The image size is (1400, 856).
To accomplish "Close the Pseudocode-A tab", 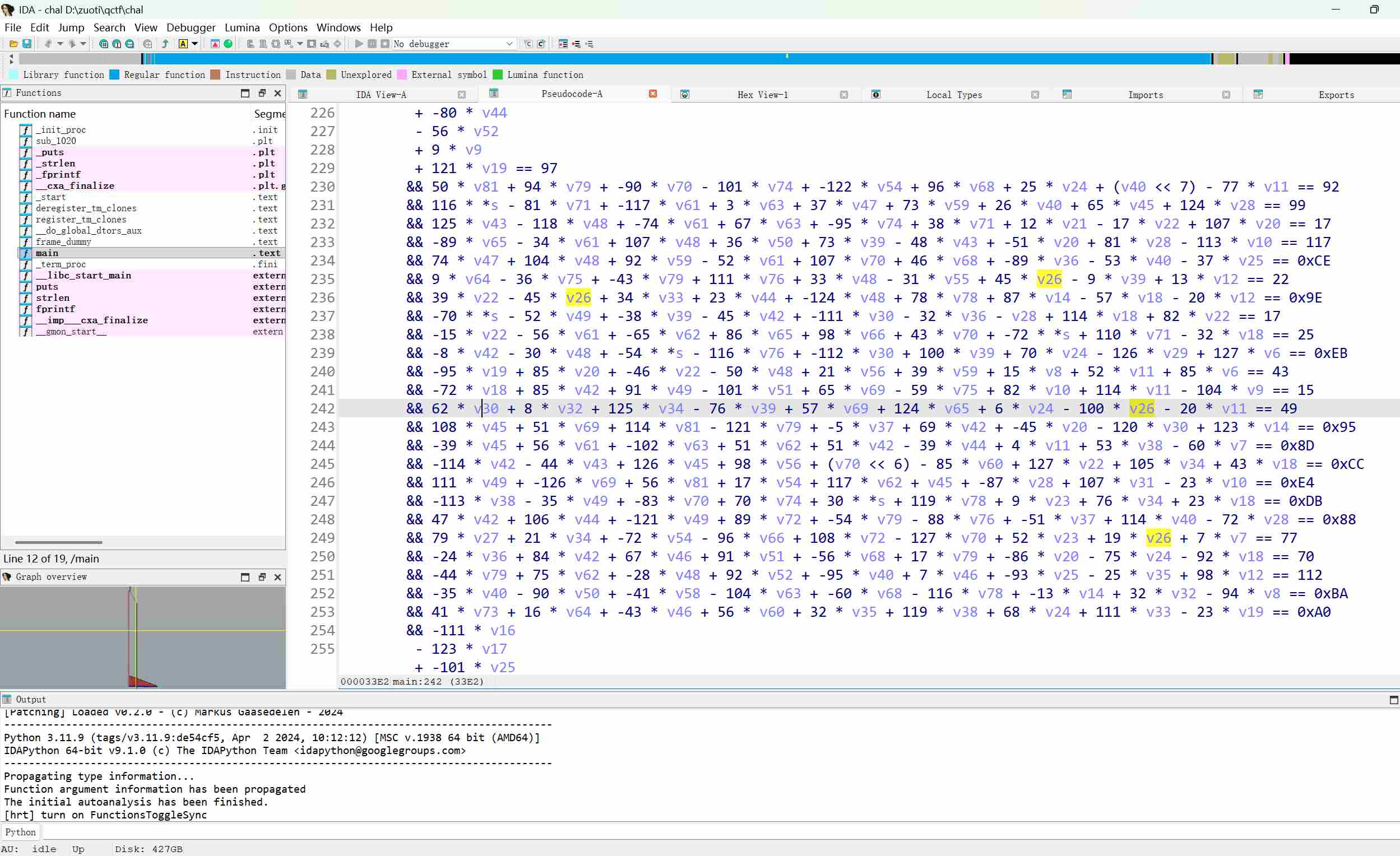I will (653, 94).
